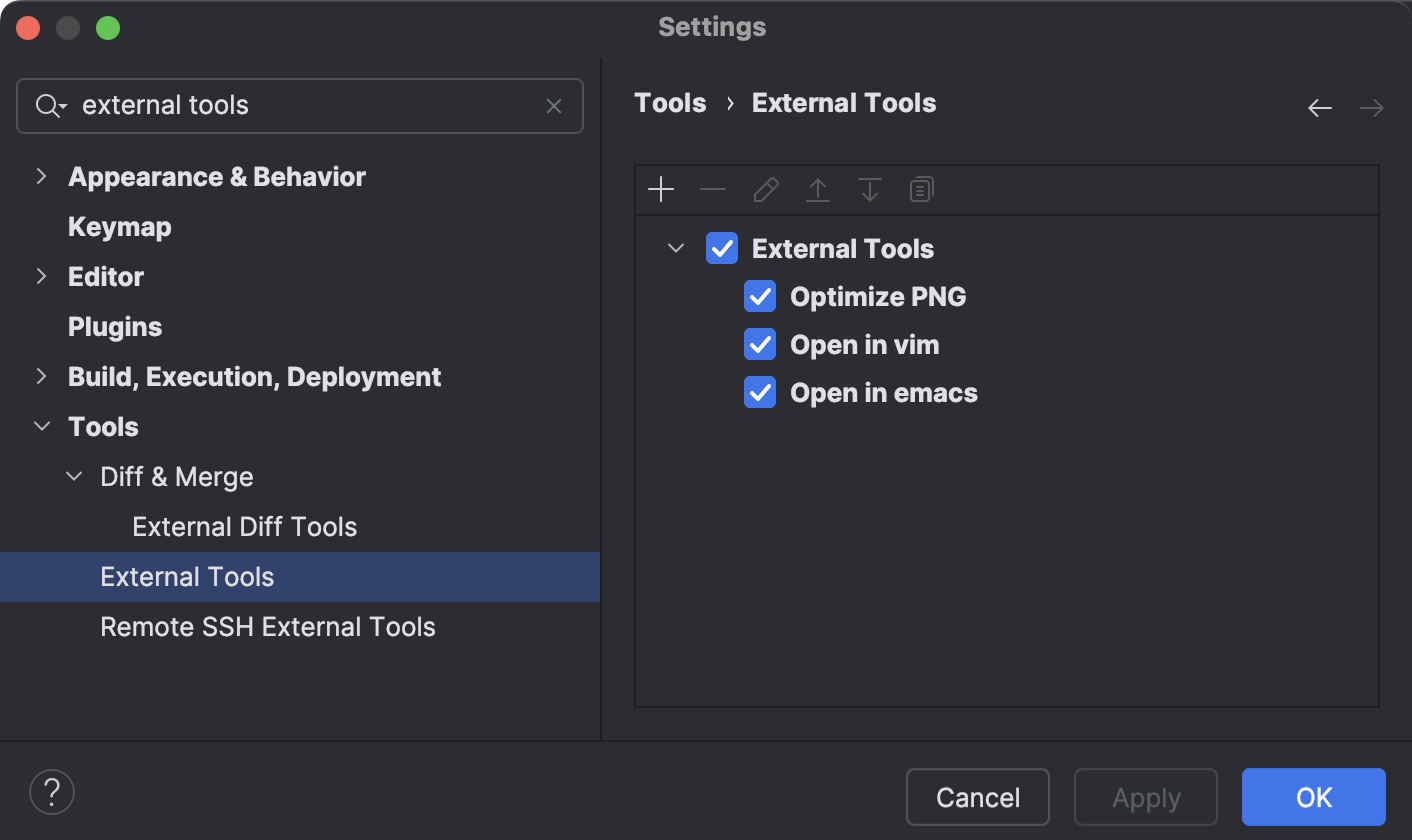1412x840 pixels.
Task: Close the Settings window with red button
Action: 28,28
